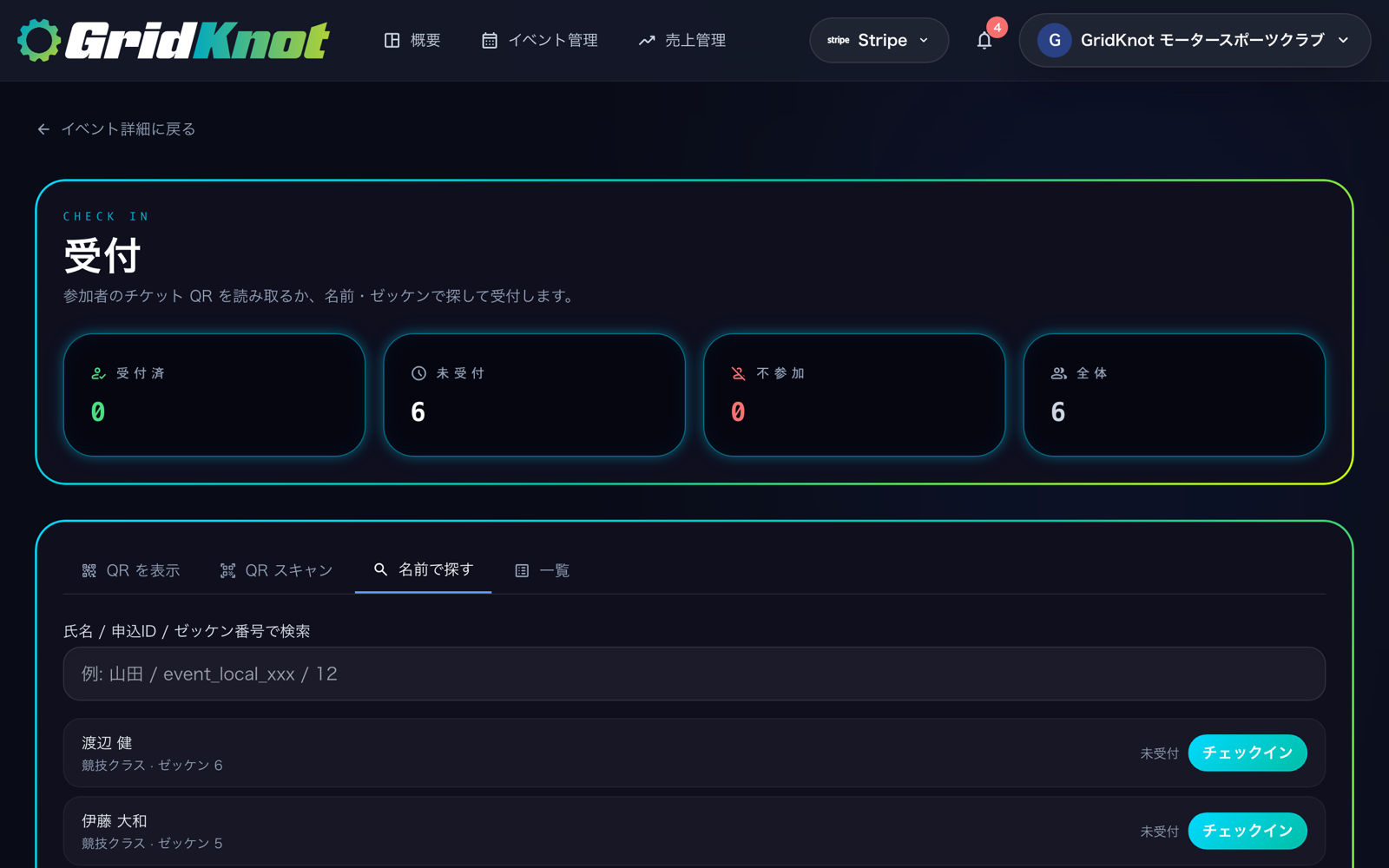Expand the Stripe dropdown
Screen dimensions: 1389x868
[879, 40]
